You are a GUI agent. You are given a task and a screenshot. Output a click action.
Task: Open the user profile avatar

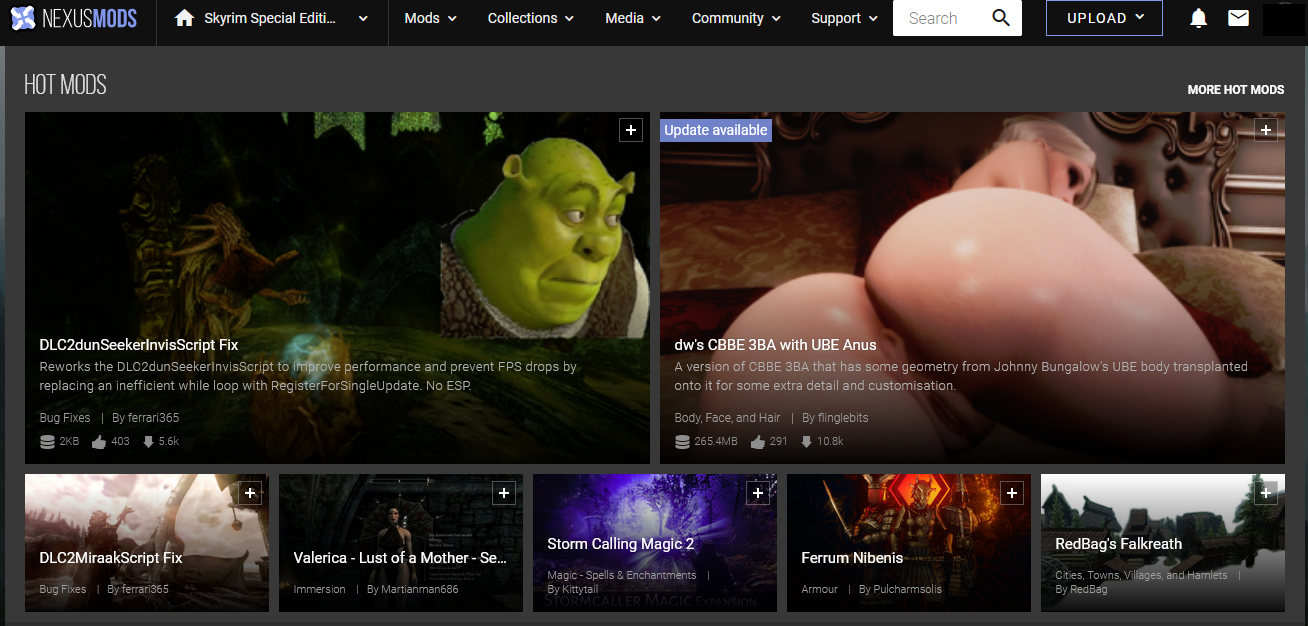pos(1285,19)
